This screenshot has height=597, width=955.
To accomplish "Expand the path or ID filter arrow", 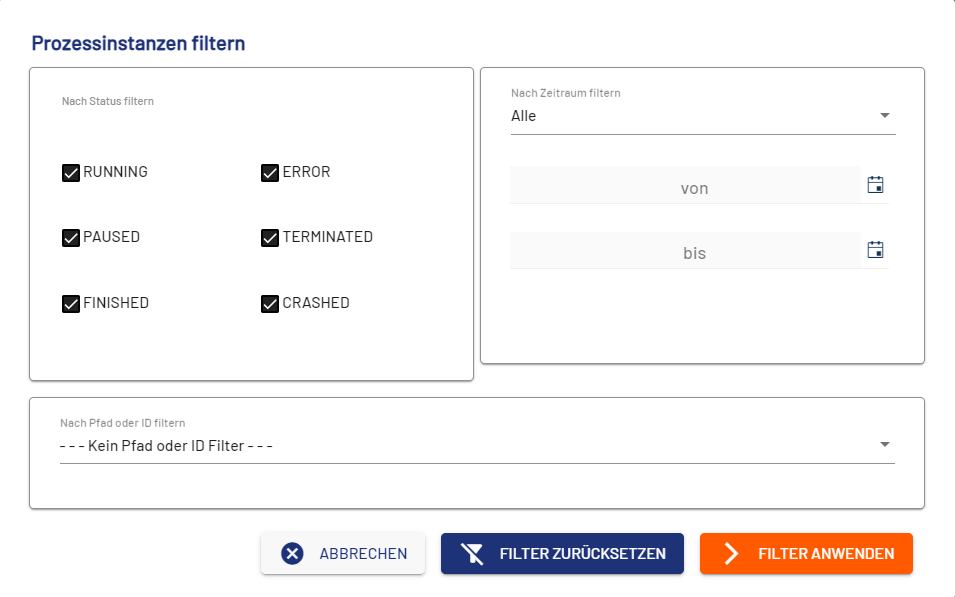I will [x=884, y=445].
